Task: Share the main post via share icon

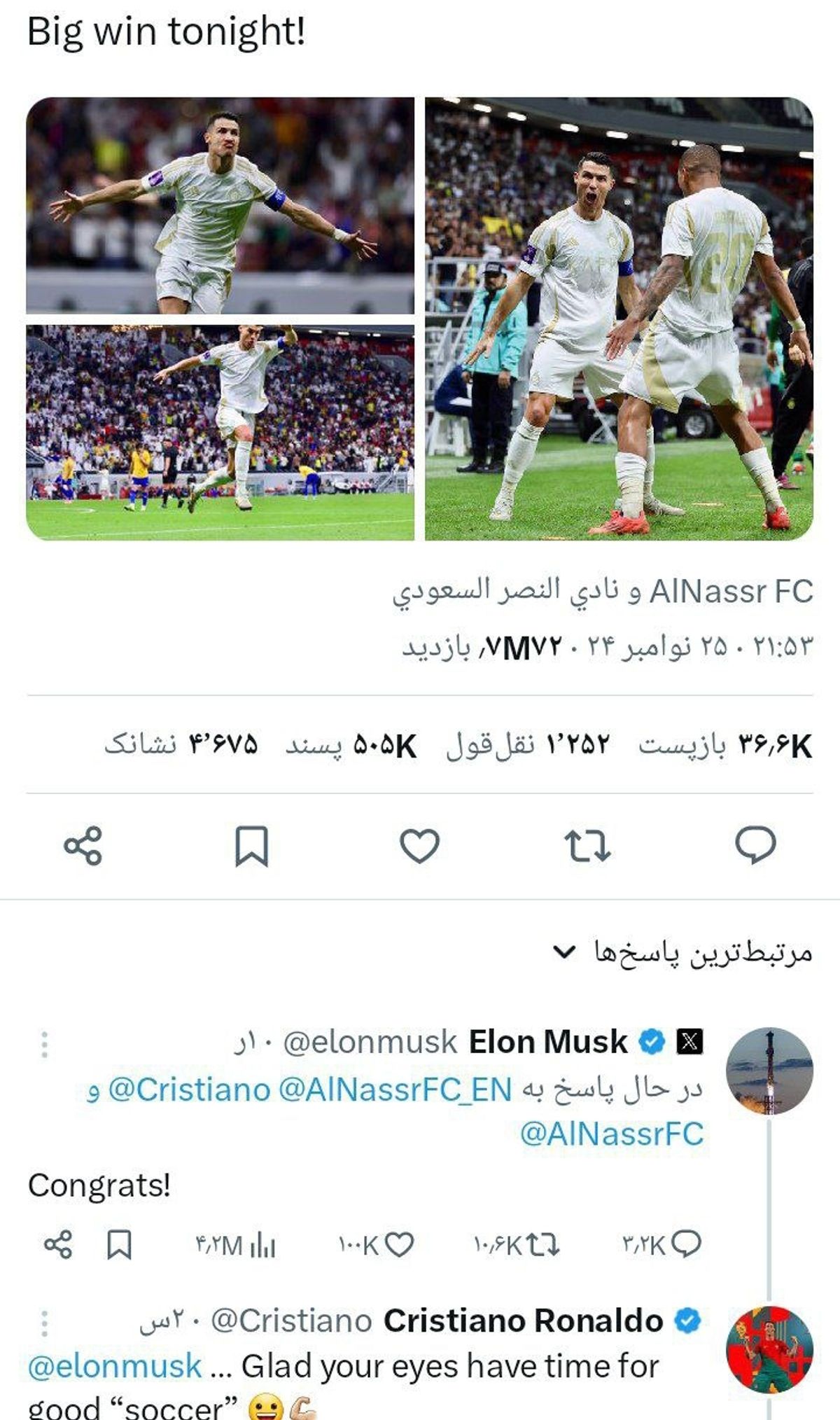Action: [83, 846]
